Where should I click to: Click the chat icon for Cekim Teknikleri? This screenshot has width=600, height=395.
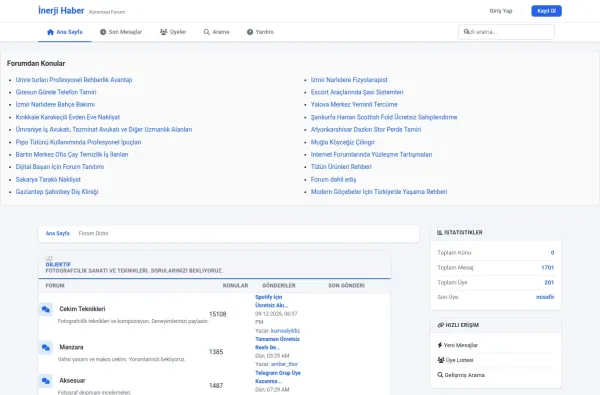click(46, 309)
